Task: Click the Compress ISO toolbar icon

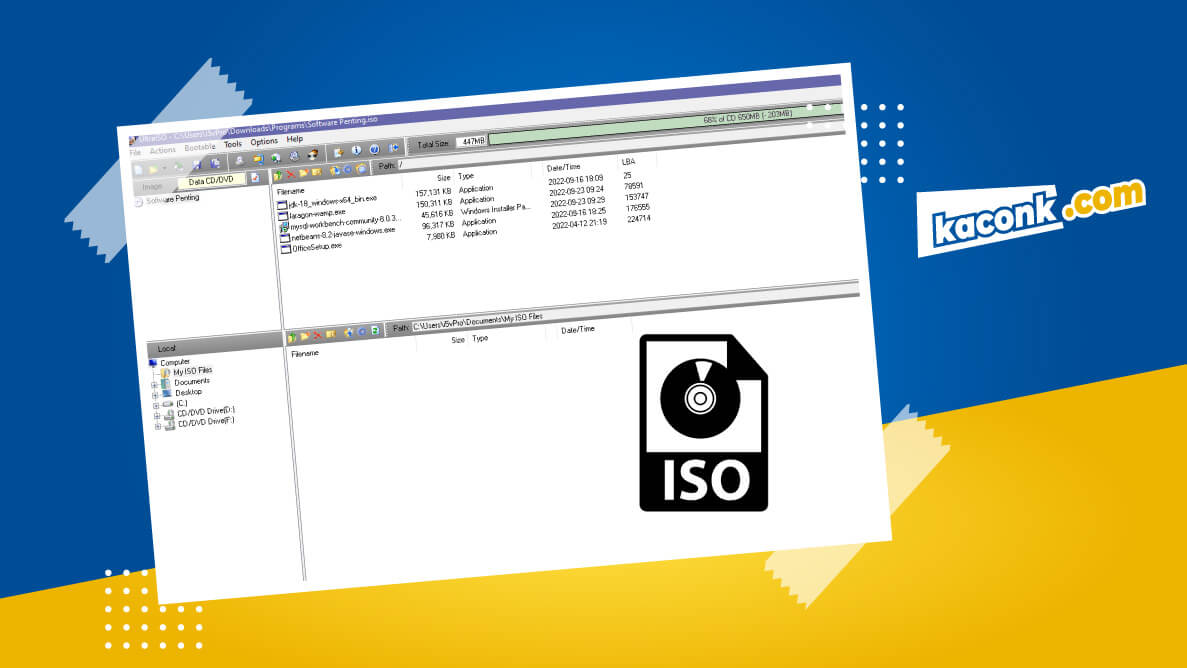Action: [258, 159]
